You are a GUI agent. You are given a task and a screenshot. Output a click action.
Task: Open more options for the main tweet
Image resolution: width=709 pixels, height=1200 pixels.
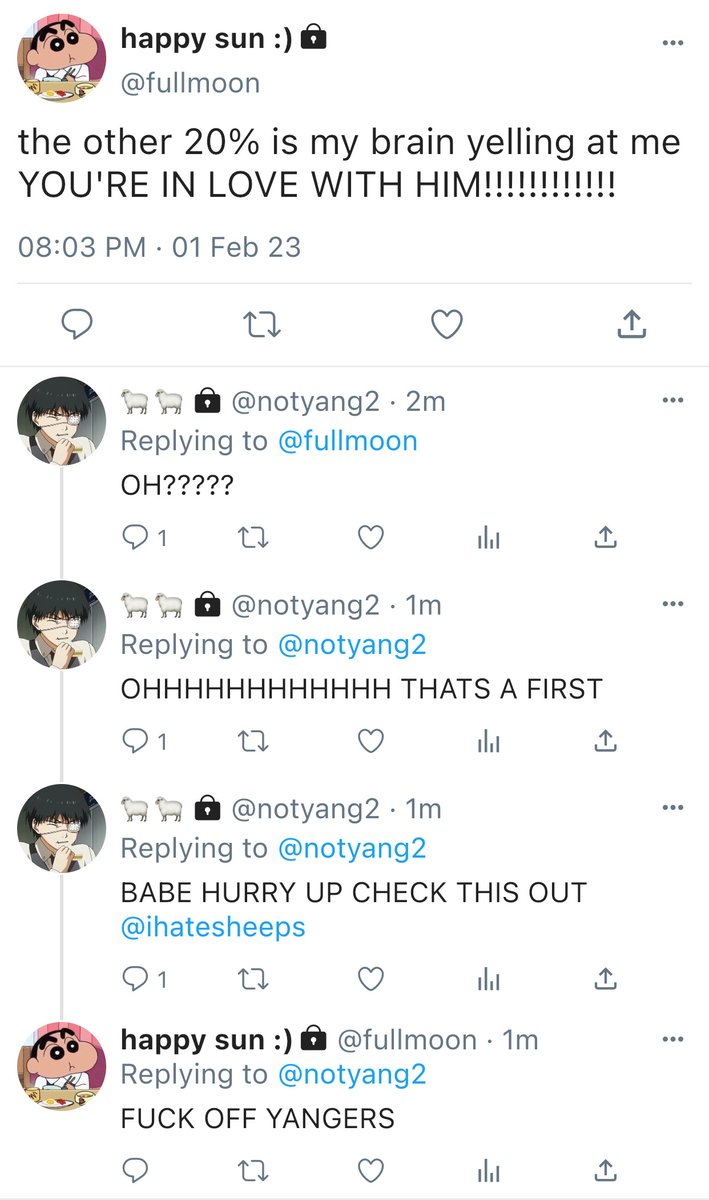[674, 42]
